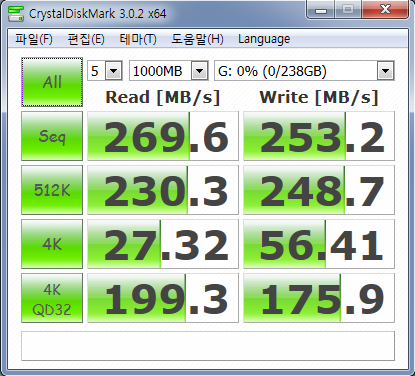The height and width of the screenshot is (376, 415).
Task: Click the 4K QD32 write result 175.9
Action: (319, 298)
